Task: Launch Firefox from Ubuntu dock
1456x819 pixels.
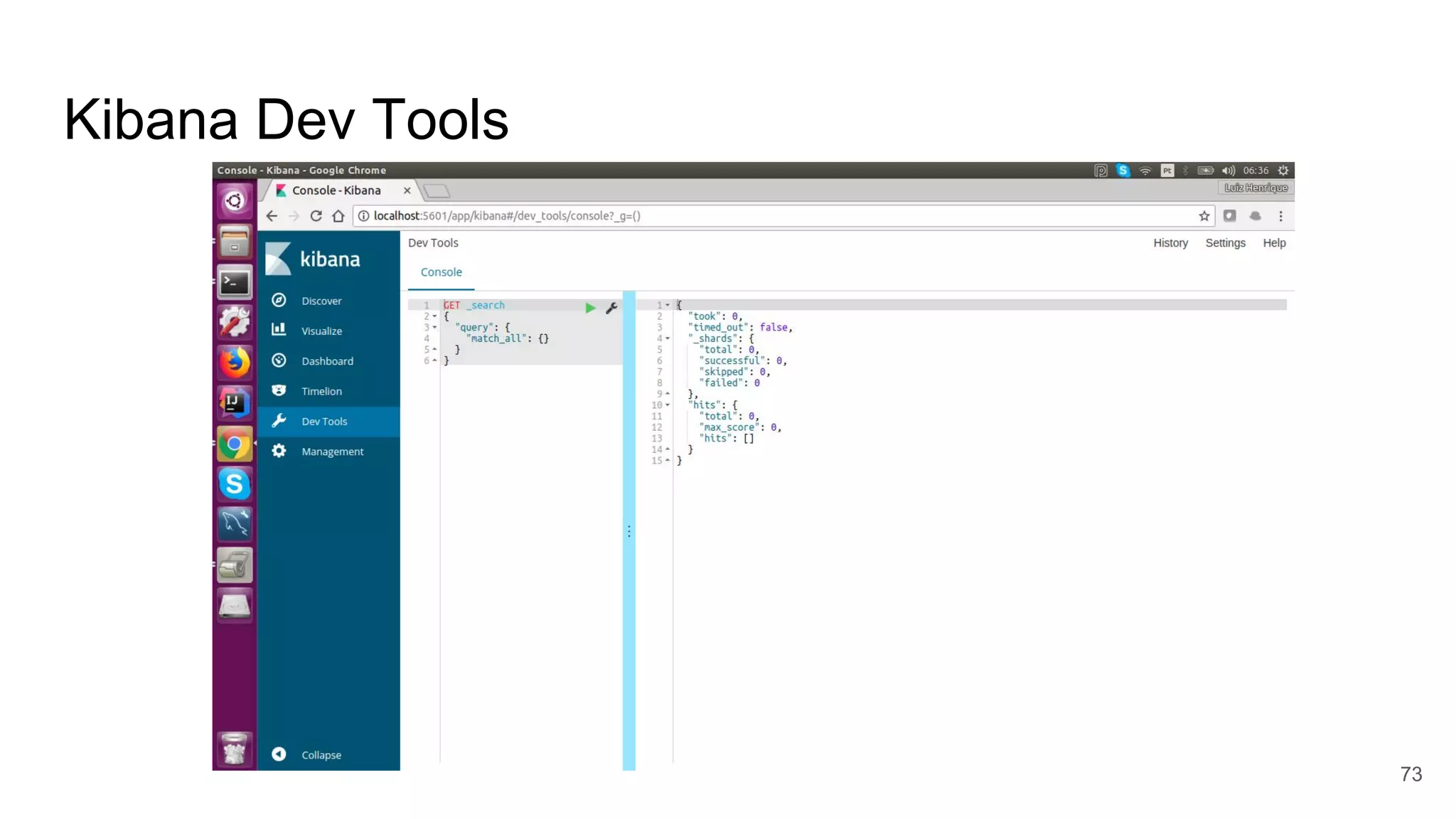Action: tap(235, 363)
